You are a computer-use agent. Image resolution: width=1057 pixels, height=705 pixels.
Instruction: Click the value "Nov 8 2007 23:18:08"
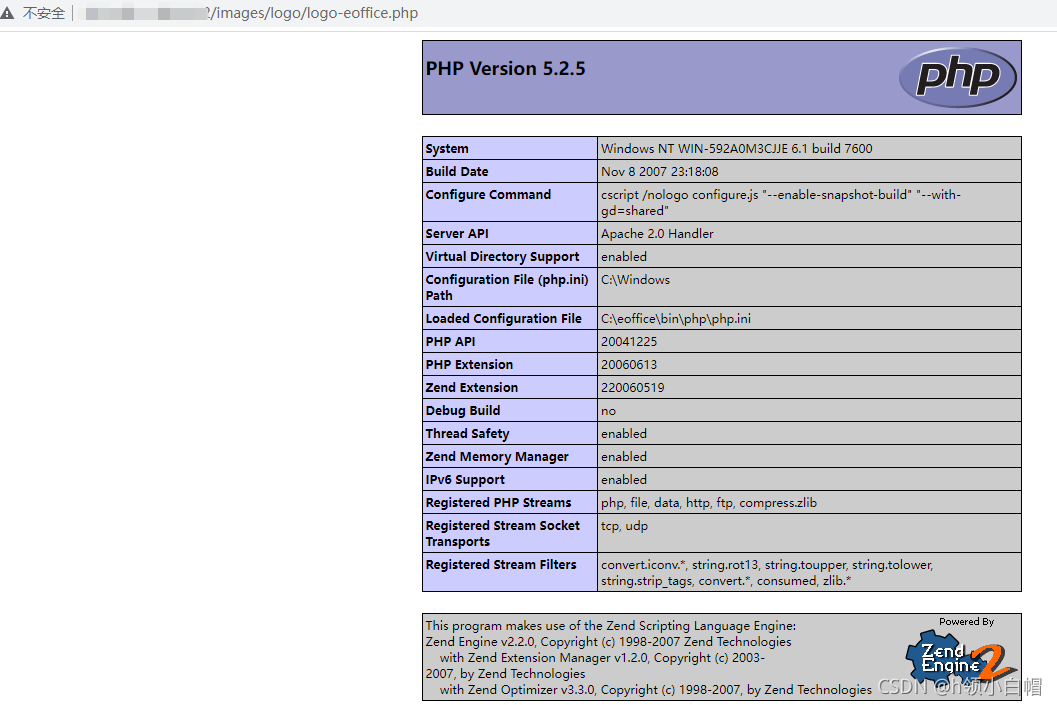[x=660, y=171]
